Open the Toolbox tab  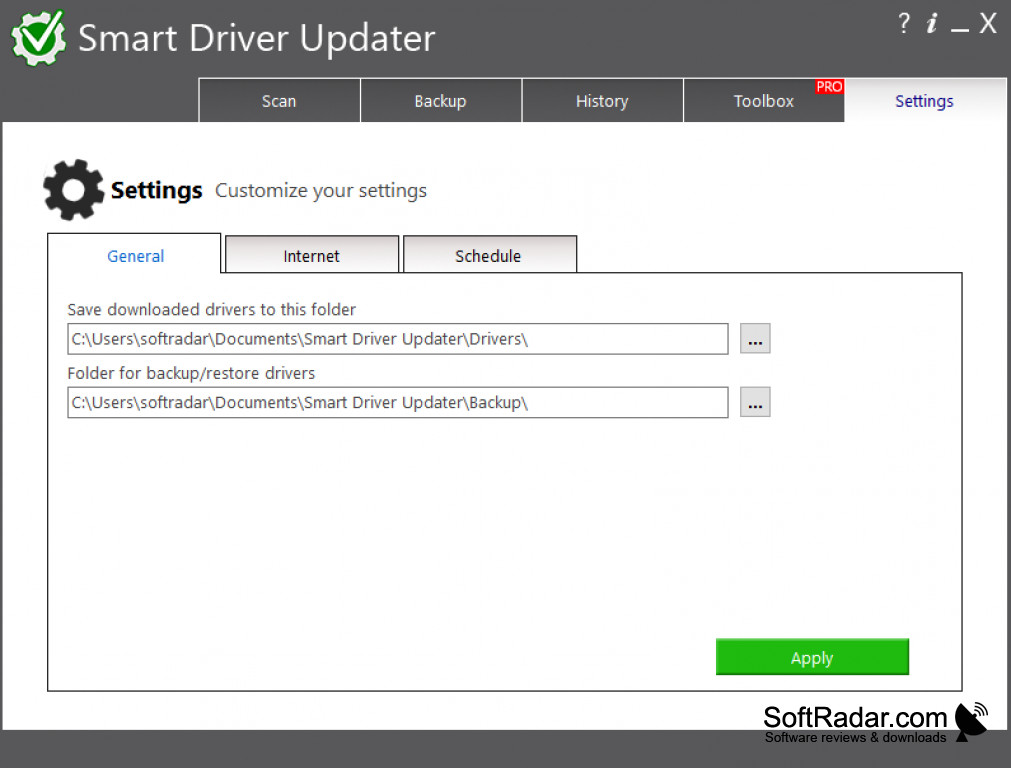[x=763, y=101]
